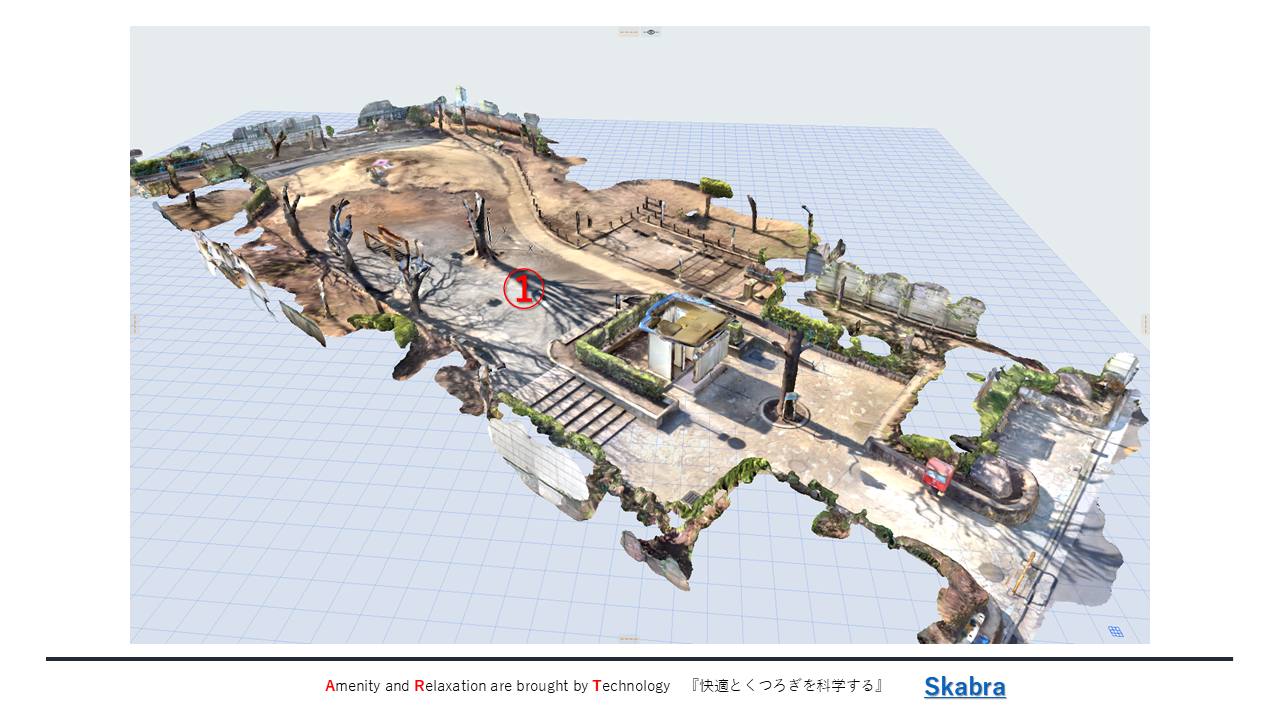
Task: Click the orange dashed handle at top center
Action: click(x=629, y=33)
